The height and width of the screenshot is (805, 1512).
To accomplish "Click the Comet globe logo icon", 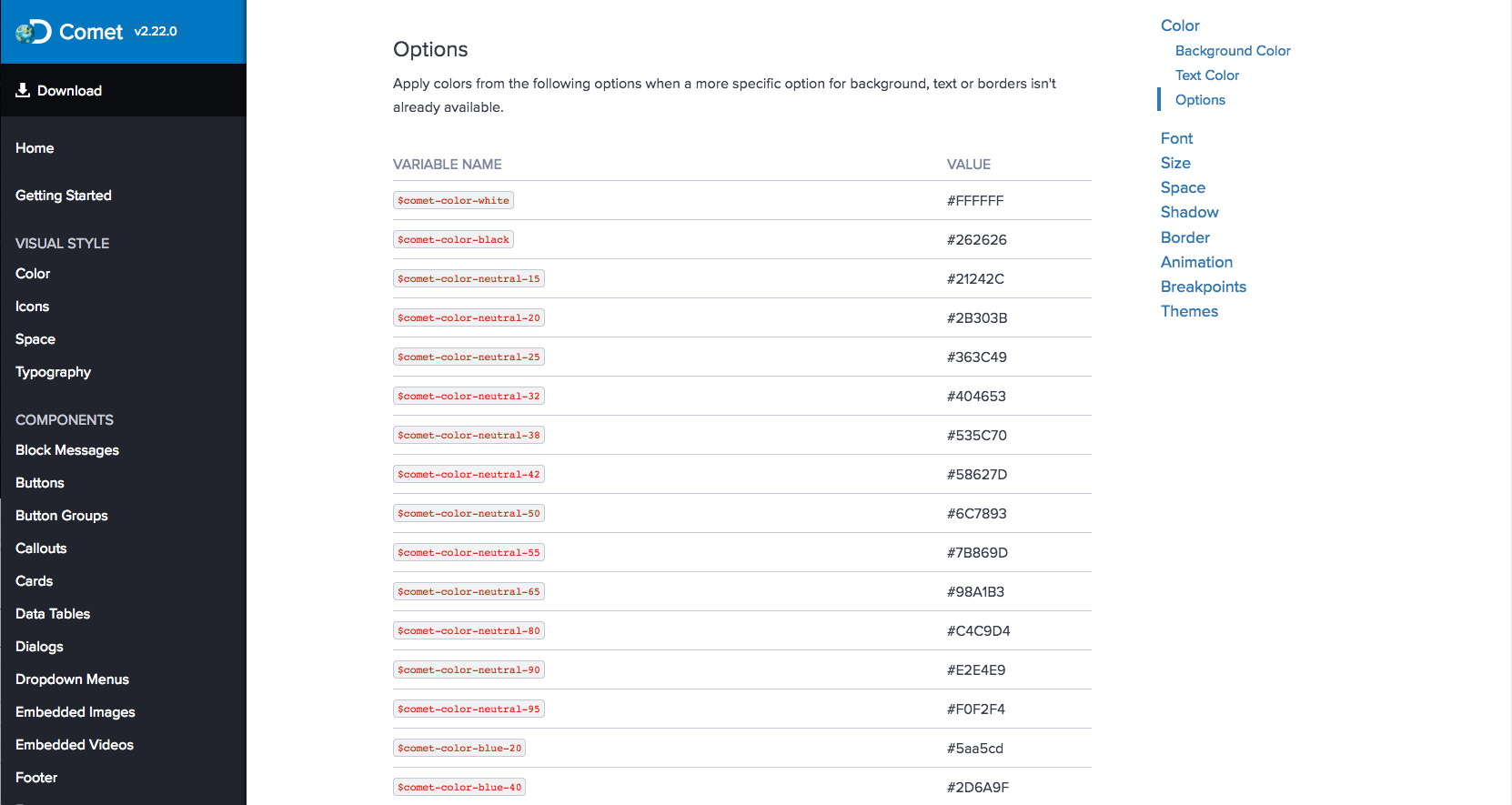I will [34, 32].
